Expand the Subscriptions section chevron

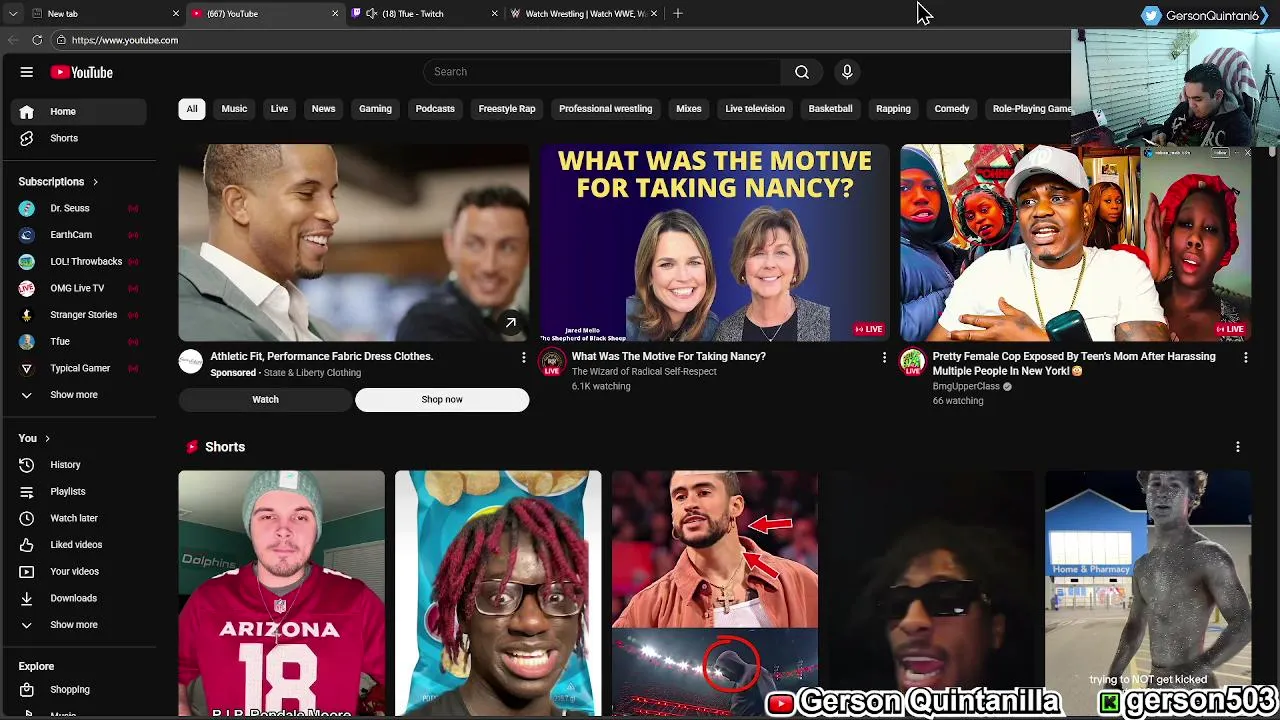[x=95, y=182]
